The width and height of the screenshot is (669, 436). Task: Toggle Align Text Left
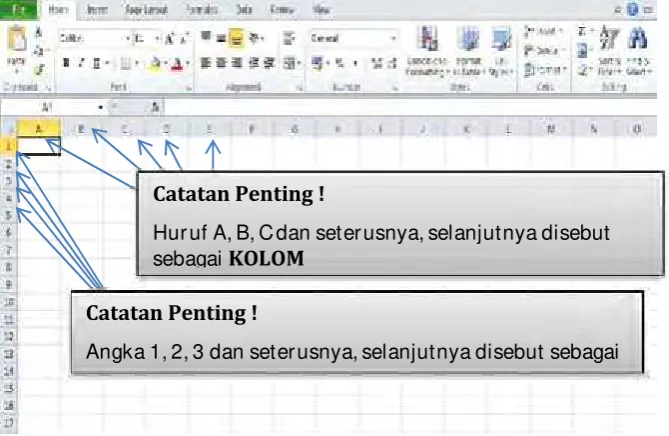(206, 63)
